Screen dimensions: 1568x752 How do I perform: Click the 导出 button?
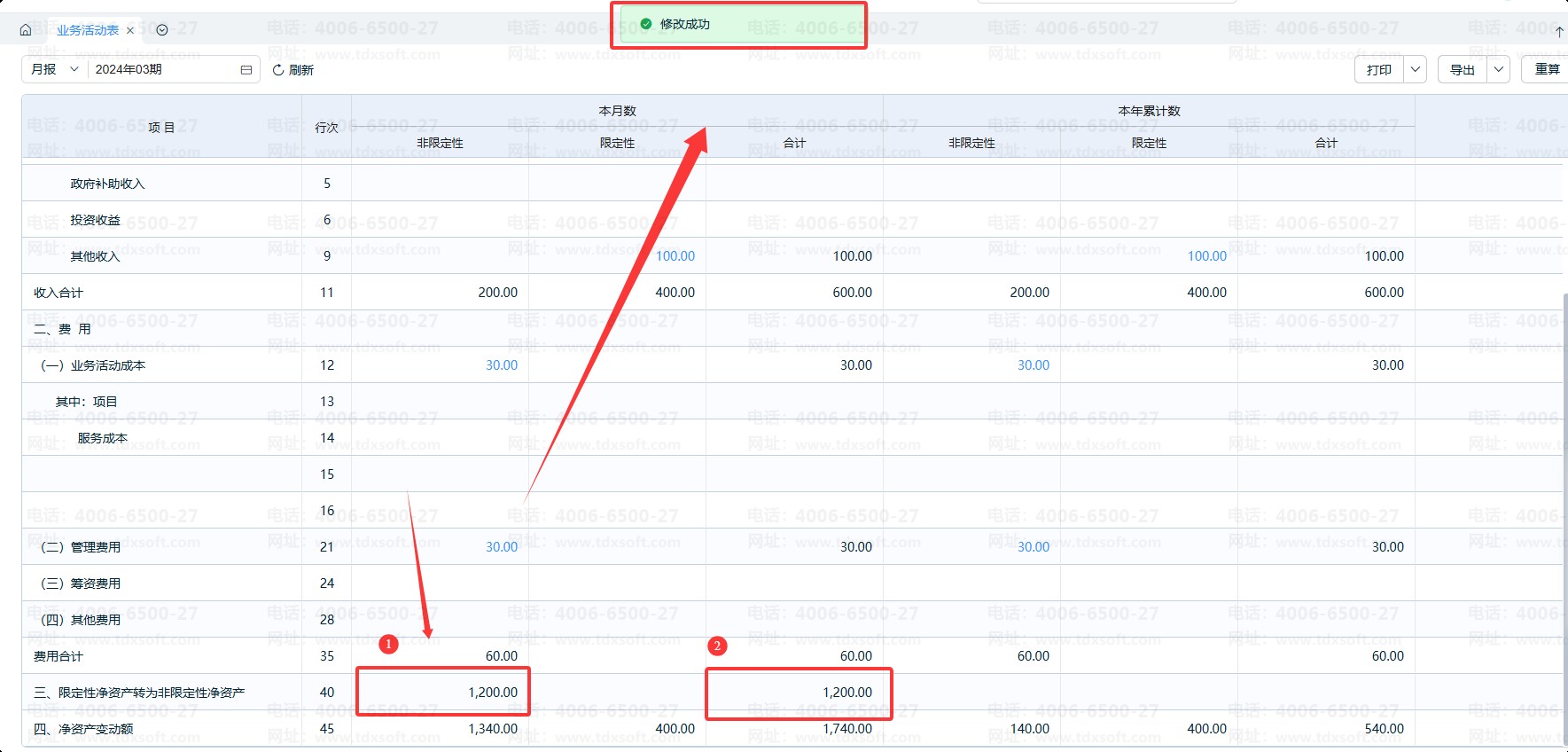(x=1463, y=69)
